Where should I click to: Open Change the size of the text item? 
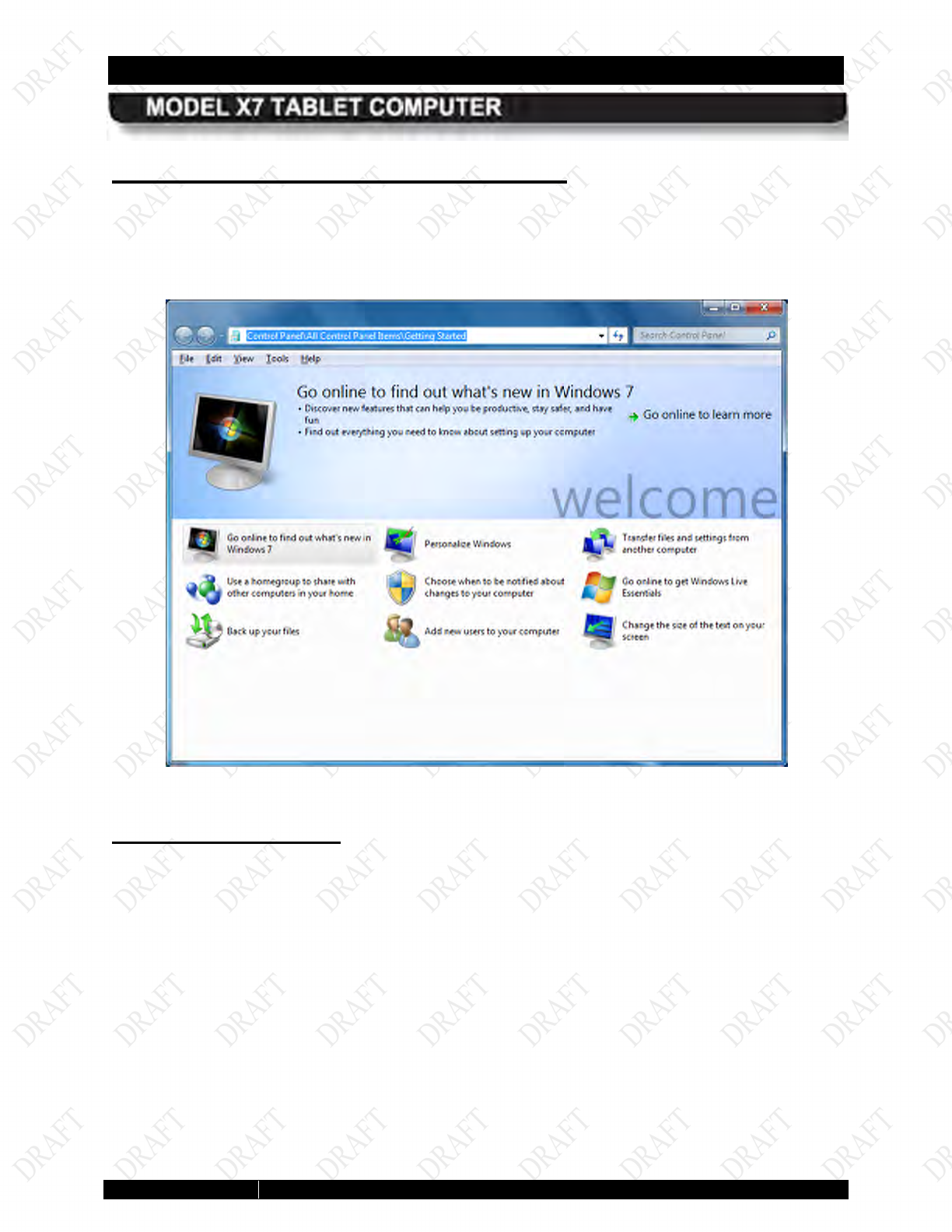pyautogui.click(x=693, y=631)
